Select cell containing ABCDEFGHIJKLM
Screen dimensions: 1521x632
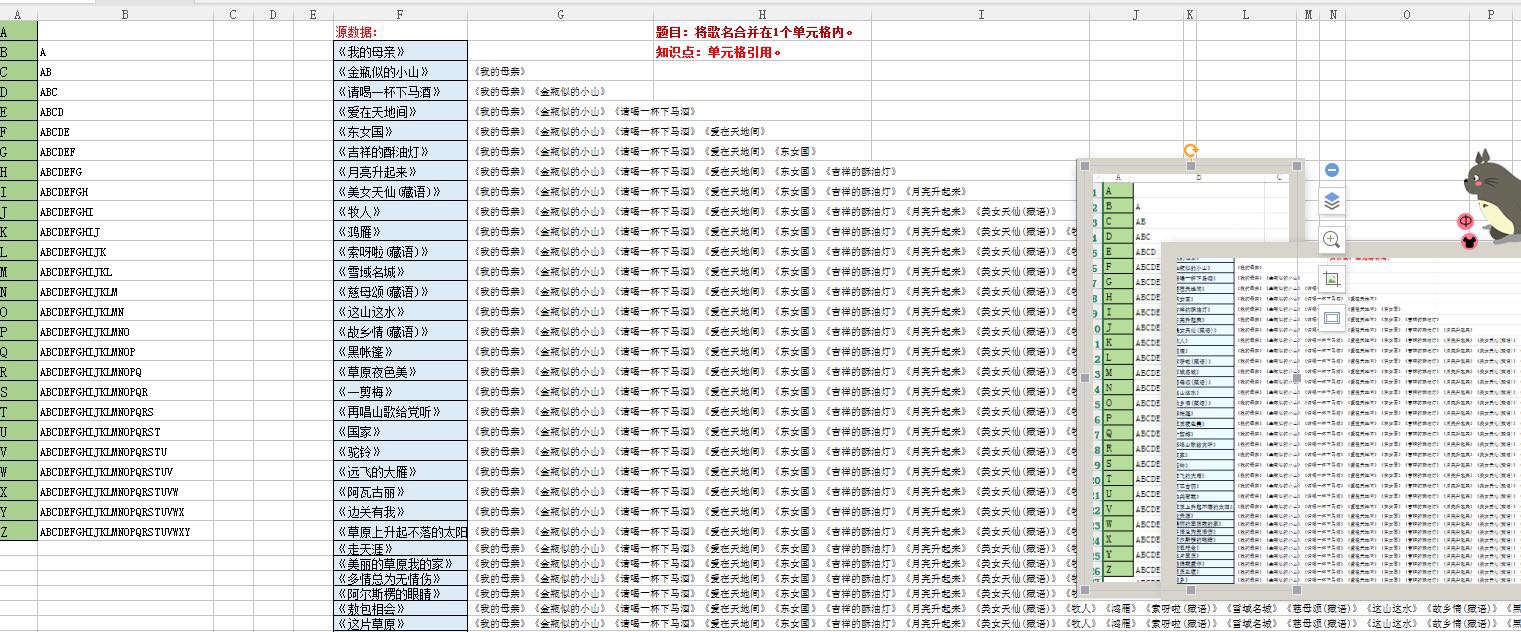tap(124, 292)
